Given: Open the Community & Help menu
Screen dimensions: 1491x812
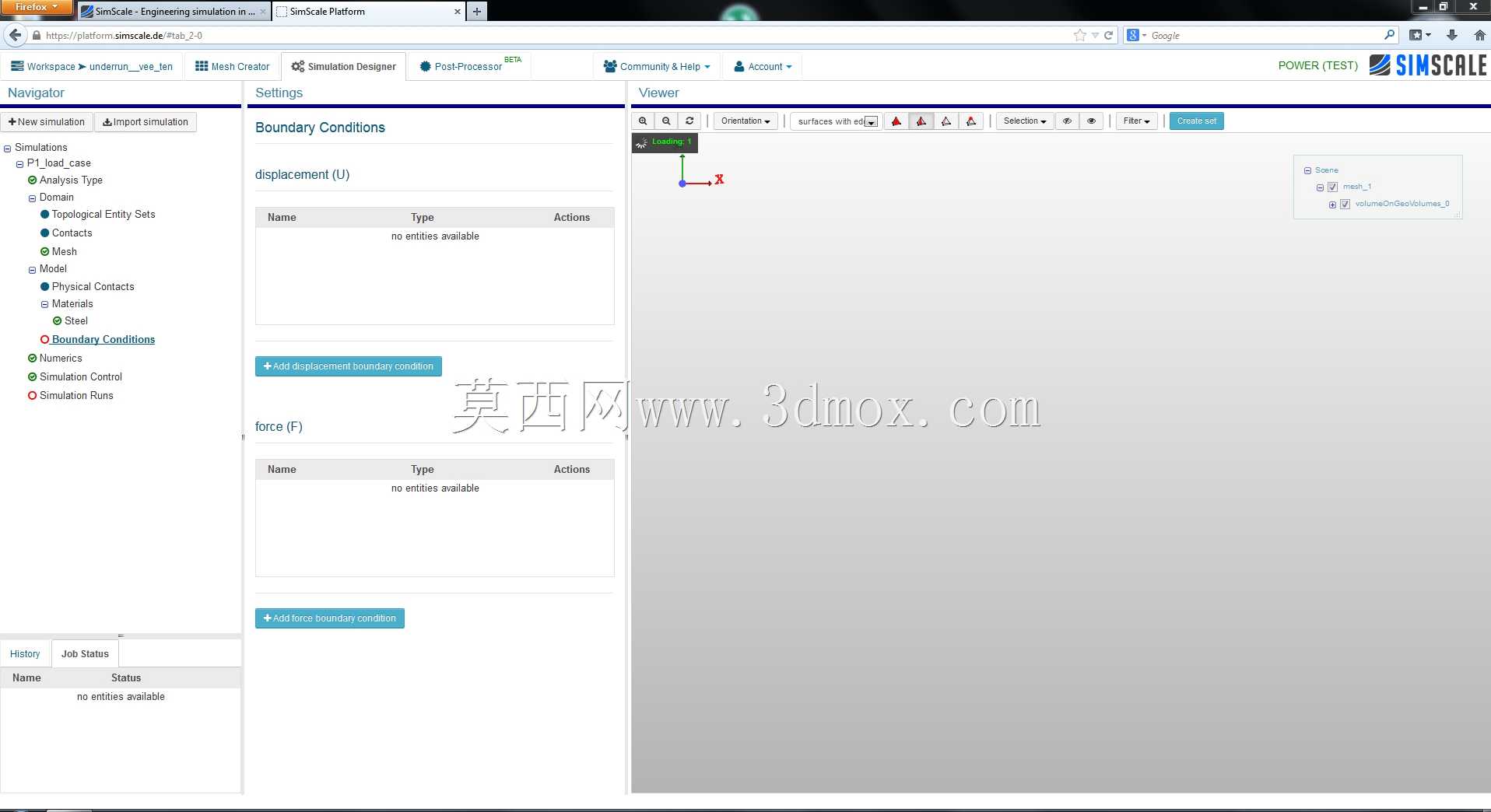Looking at the screenshot, I should click(x=657, y=67).
